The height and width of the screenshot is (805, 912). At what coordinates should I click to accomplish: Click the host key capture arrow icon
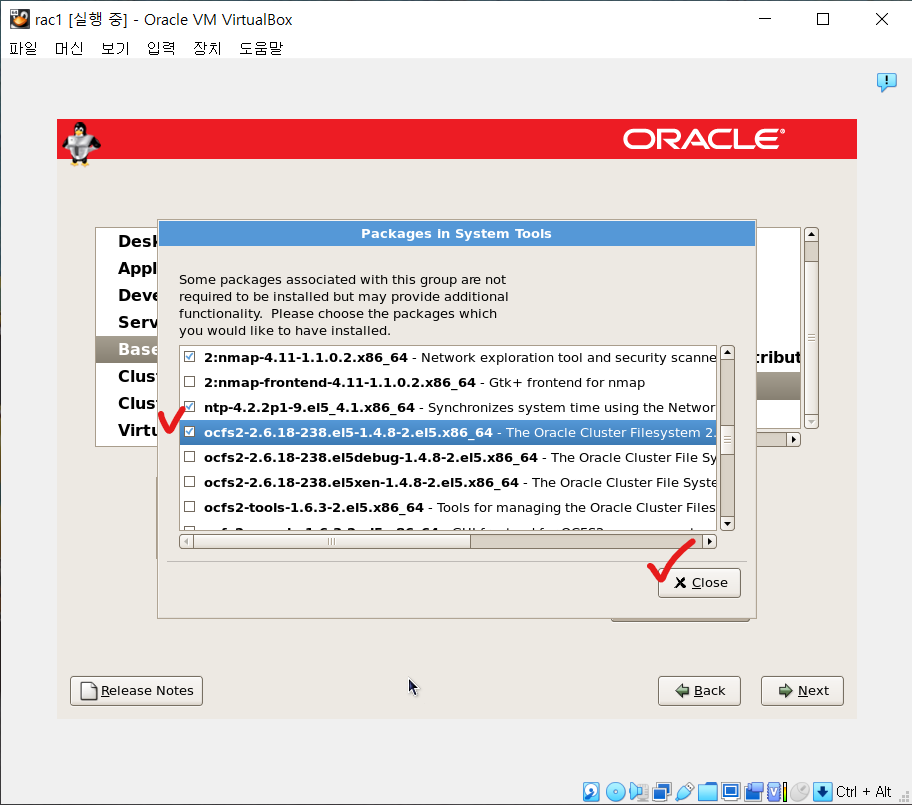(822, 792)
